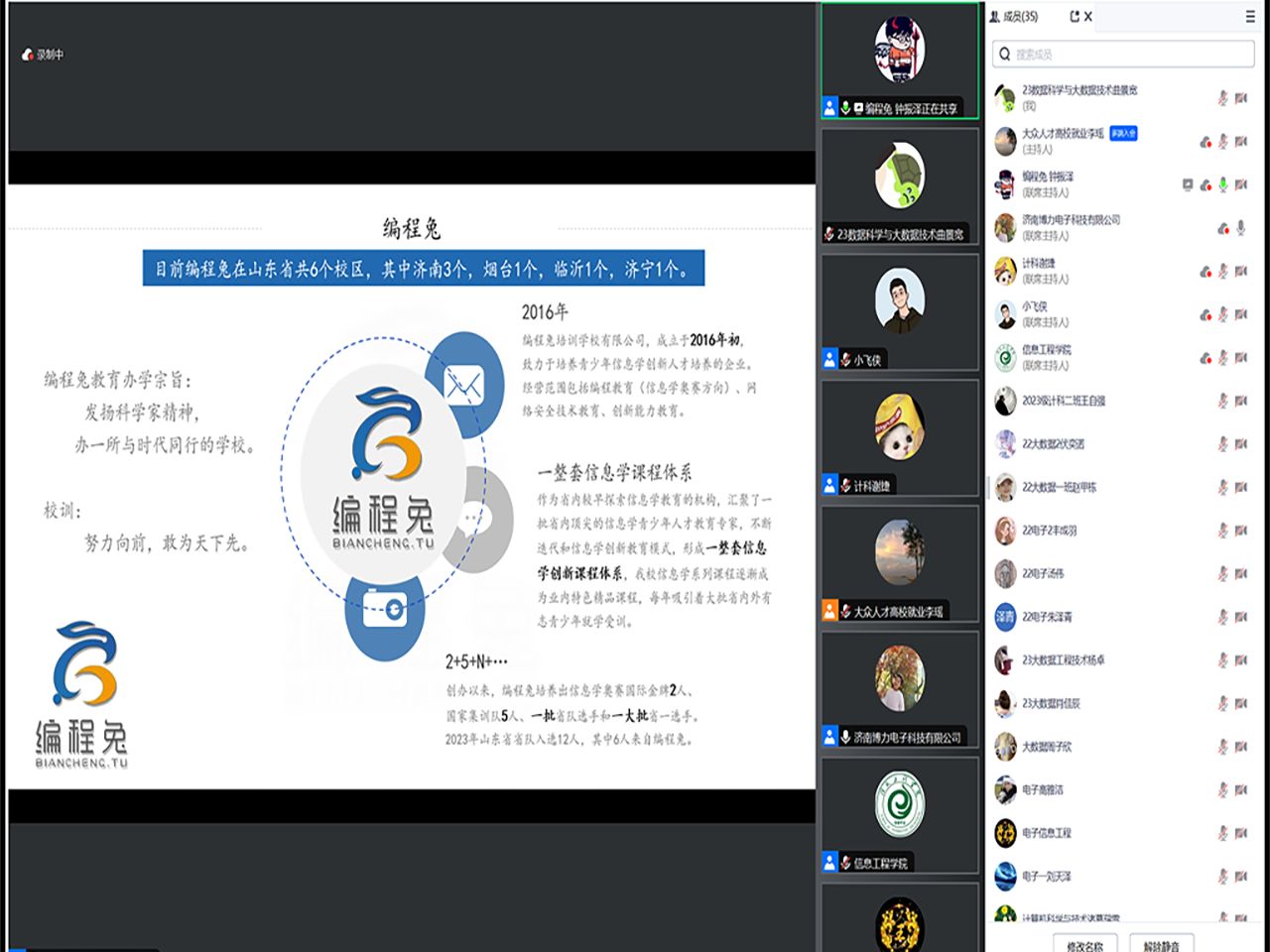Click cloud recording icon on 编程兔 钟振泽 row
1270x952 pixels.
[x=1206, y=184]
